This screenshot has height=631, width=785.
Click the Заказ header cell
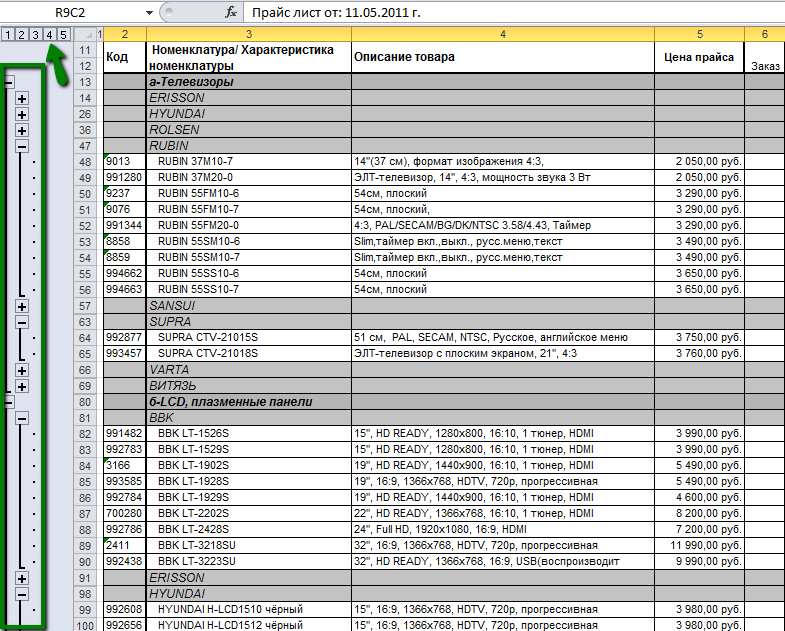point(764,57)
